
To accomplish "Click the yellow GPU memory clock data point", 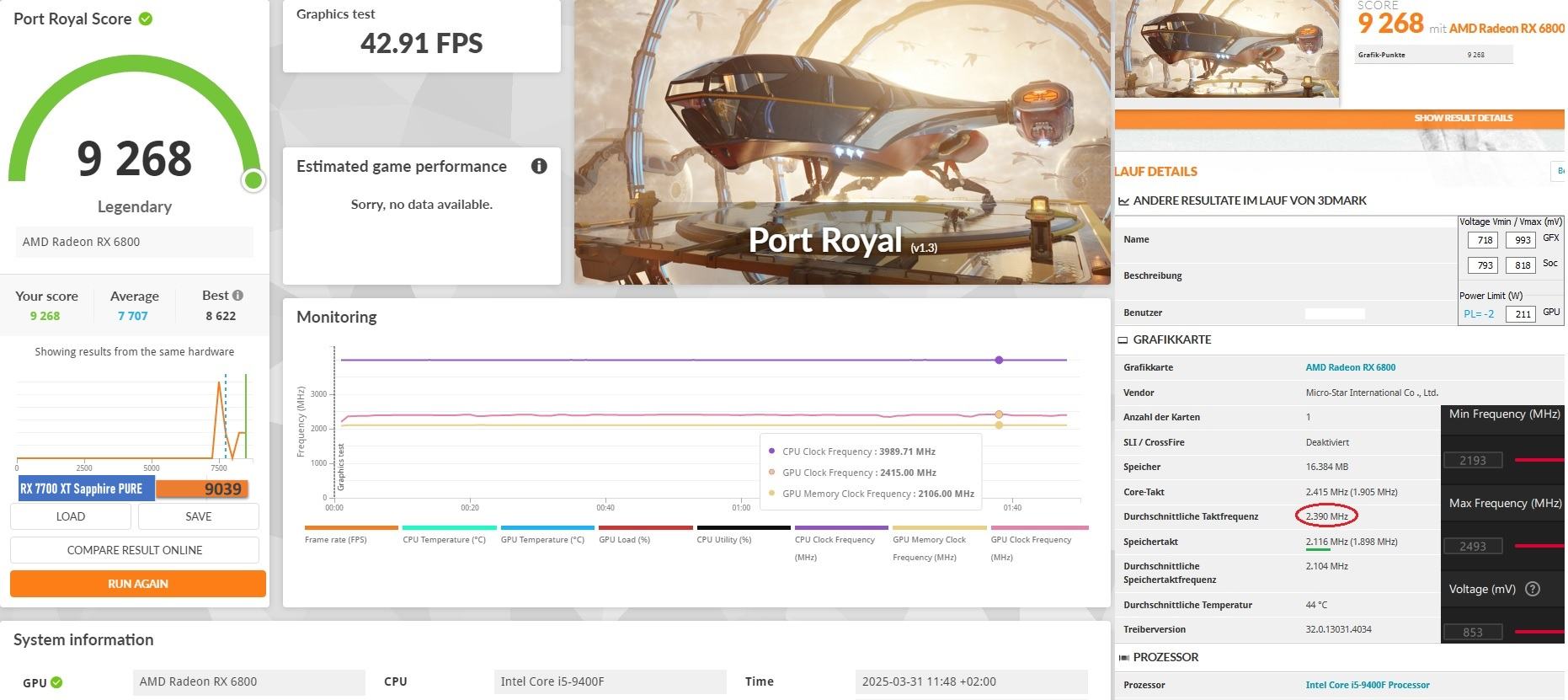I will tap(999, 425).
